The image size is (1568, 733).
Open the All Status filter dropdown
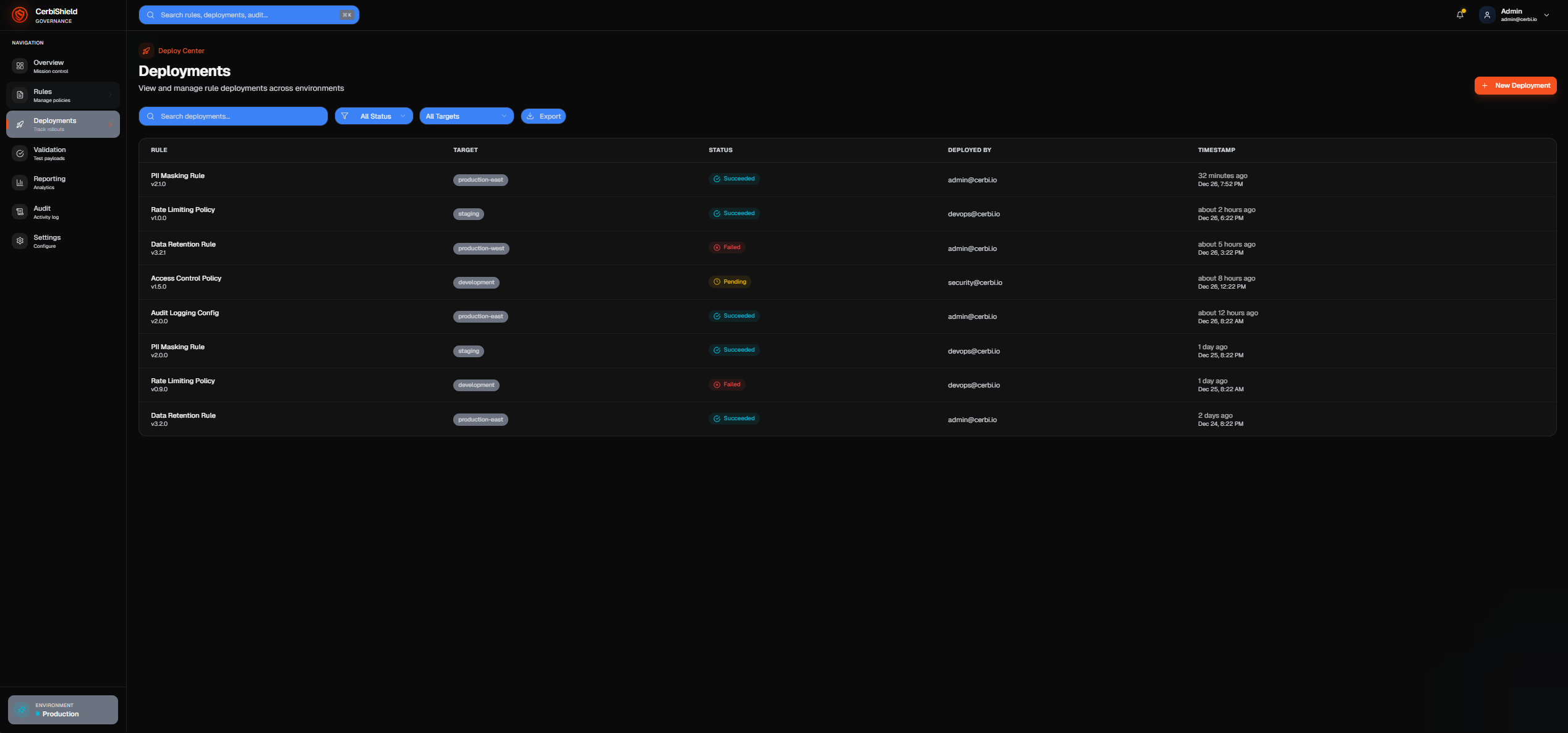coord(373,116)
